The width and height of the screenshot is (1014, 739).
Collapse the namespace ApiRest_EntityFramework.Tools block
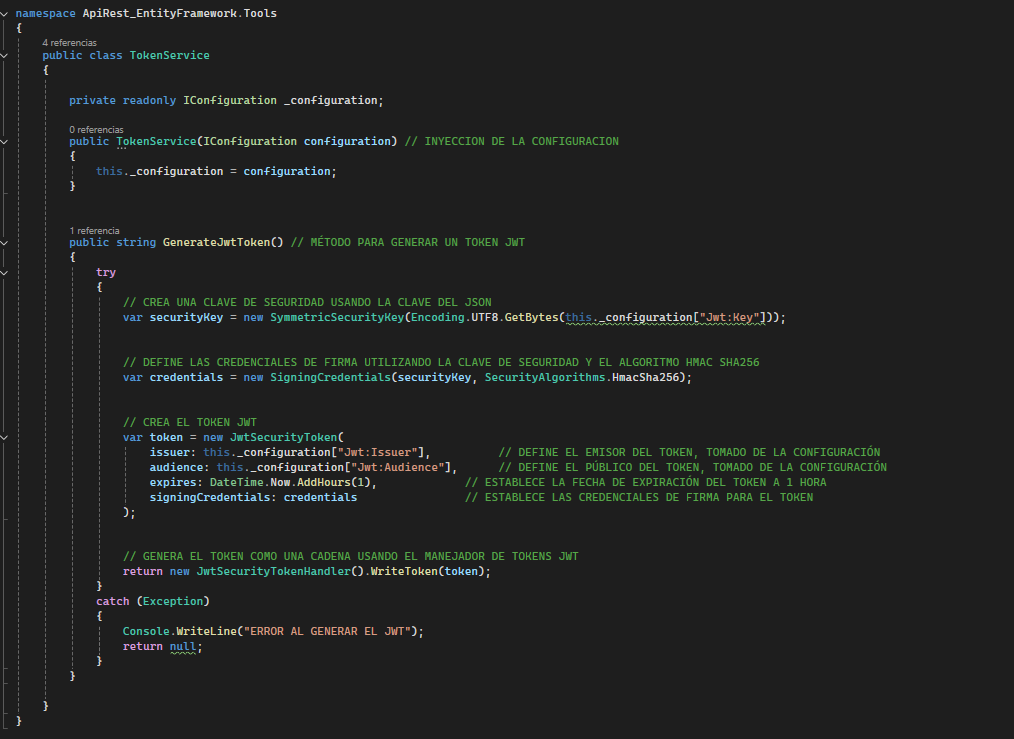4,13
